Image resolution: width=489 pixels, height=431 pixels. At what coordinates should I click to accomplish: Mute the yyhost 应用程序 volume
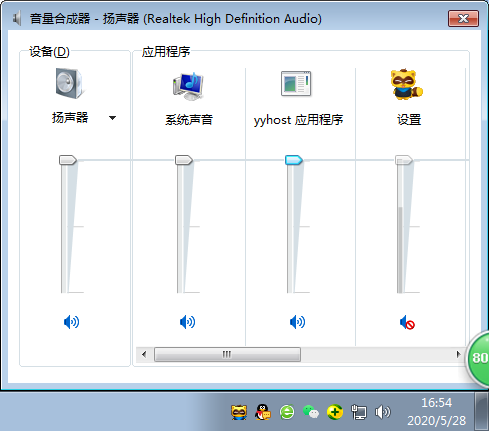pos(297,322)
